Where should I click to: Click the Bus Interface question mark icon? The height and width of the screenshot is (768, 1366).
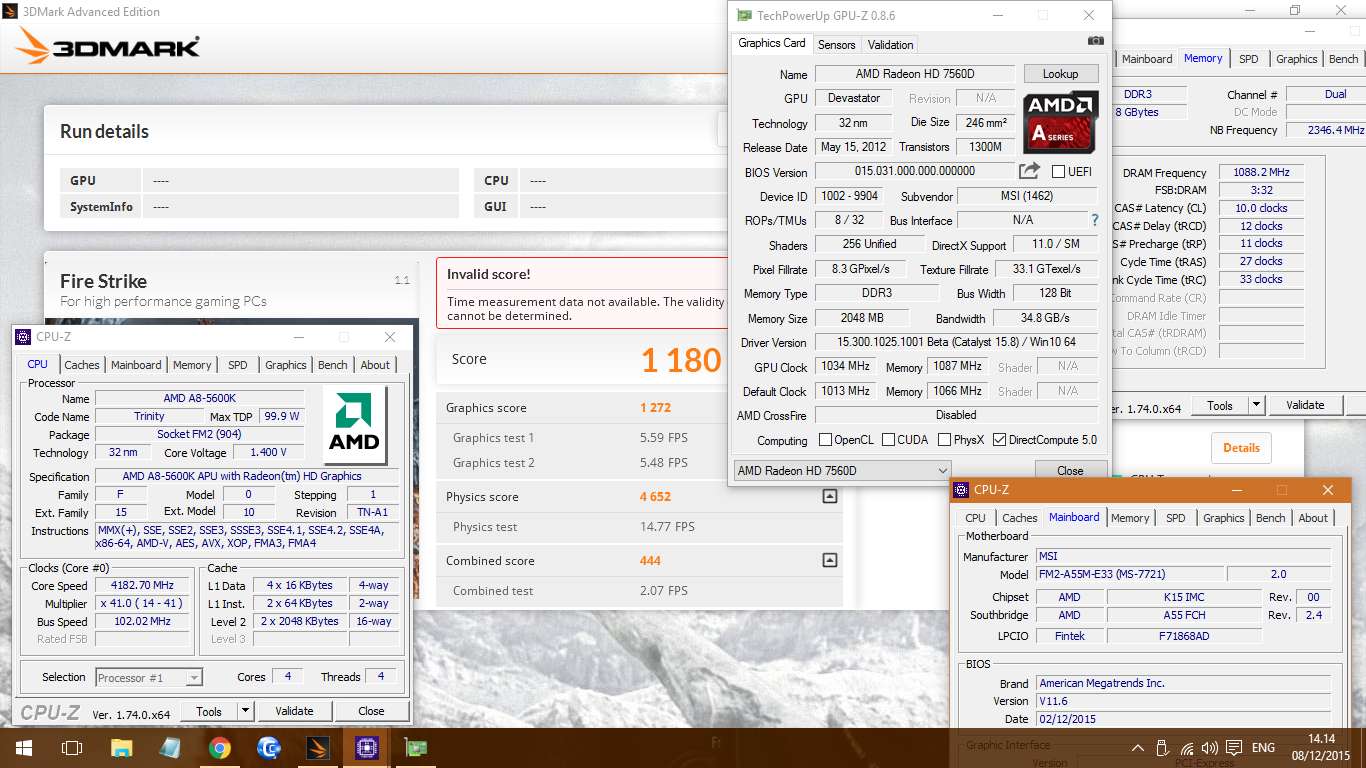pyautogui.click(x=1095, y=220)
